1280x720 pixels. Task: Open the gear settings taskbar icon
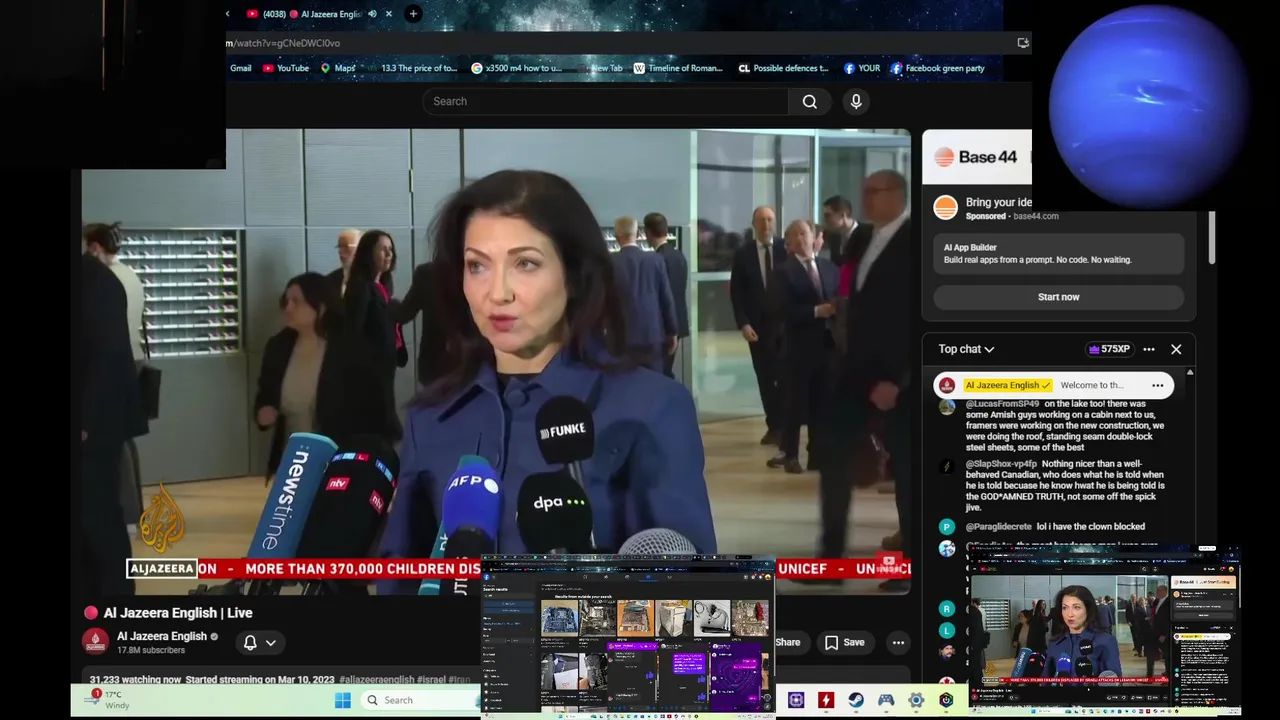[x=916, y=700]
